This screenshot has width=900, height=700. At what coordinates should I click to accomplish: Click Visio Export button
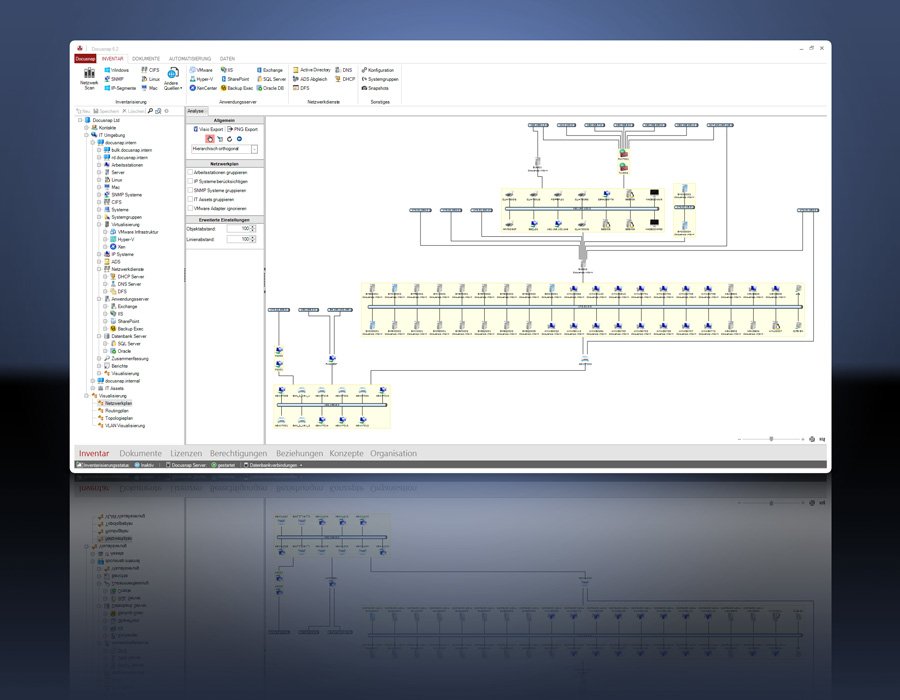[208, 129]
